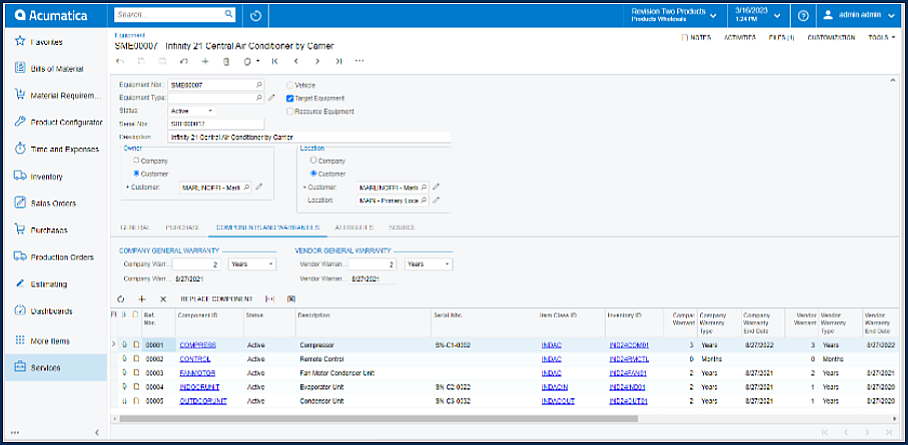
Task: Switch to the General tab
Action: pyautogui.click(x=134, y=228)
